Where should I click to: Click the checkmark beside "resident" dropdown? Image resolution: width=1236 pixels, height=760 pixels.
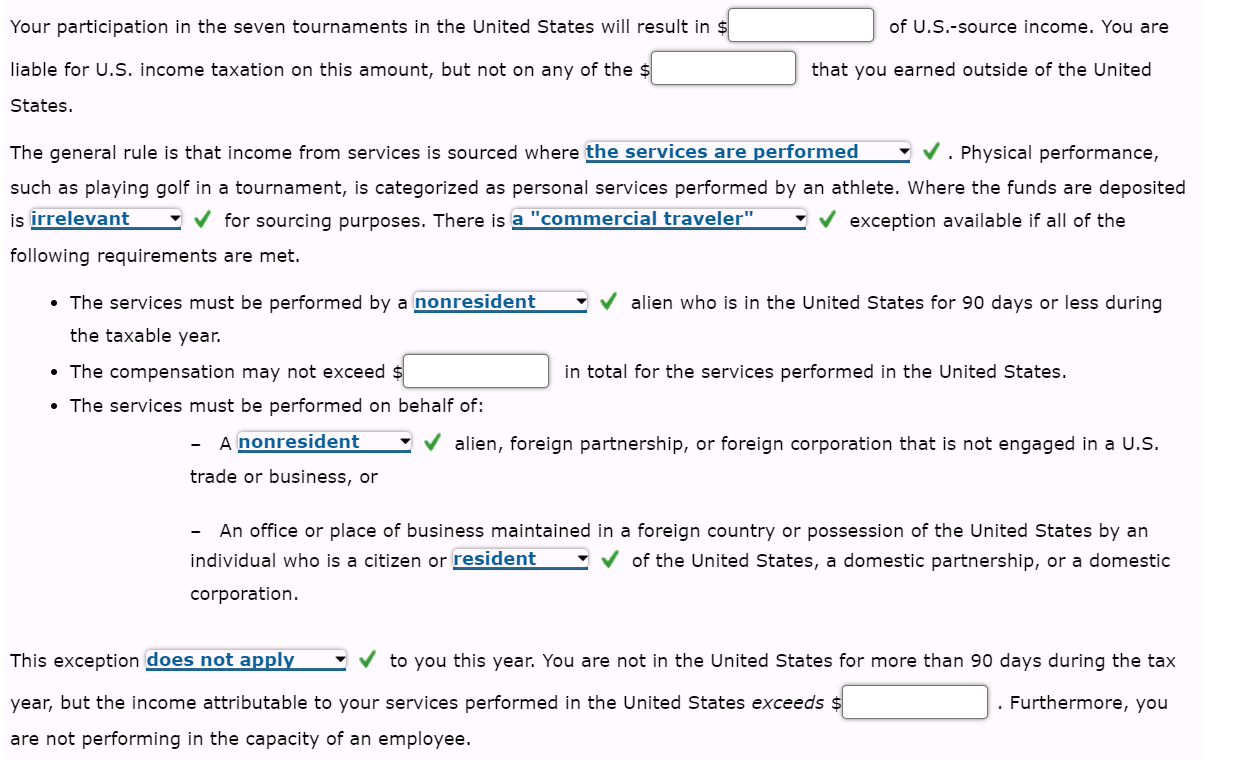point(608,559)
